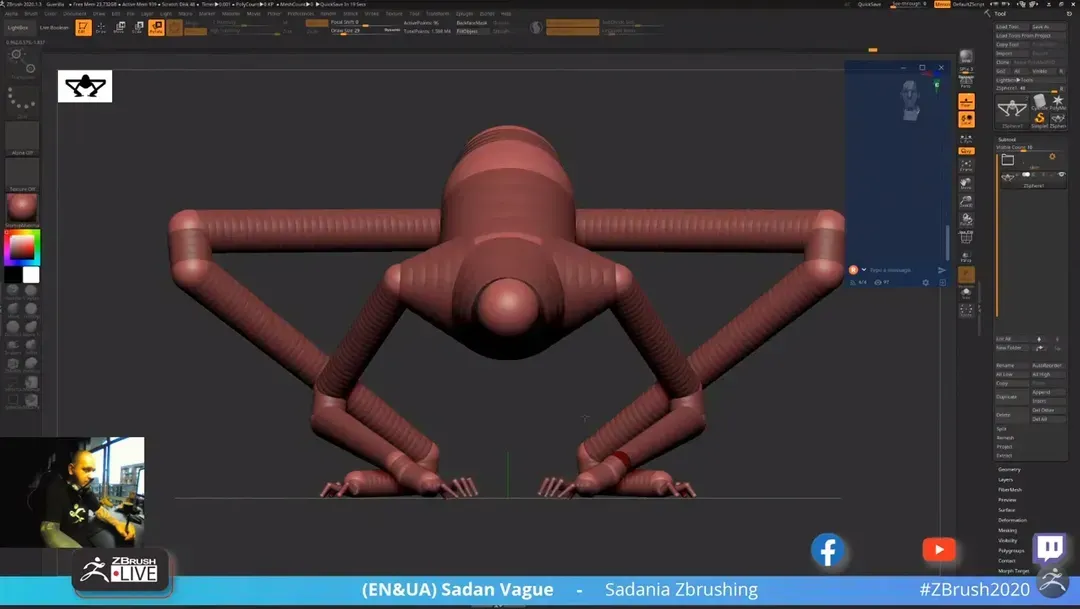Toggle Live Boolean mode
This screenshot has height=609, width=1080.
(52, 28)
